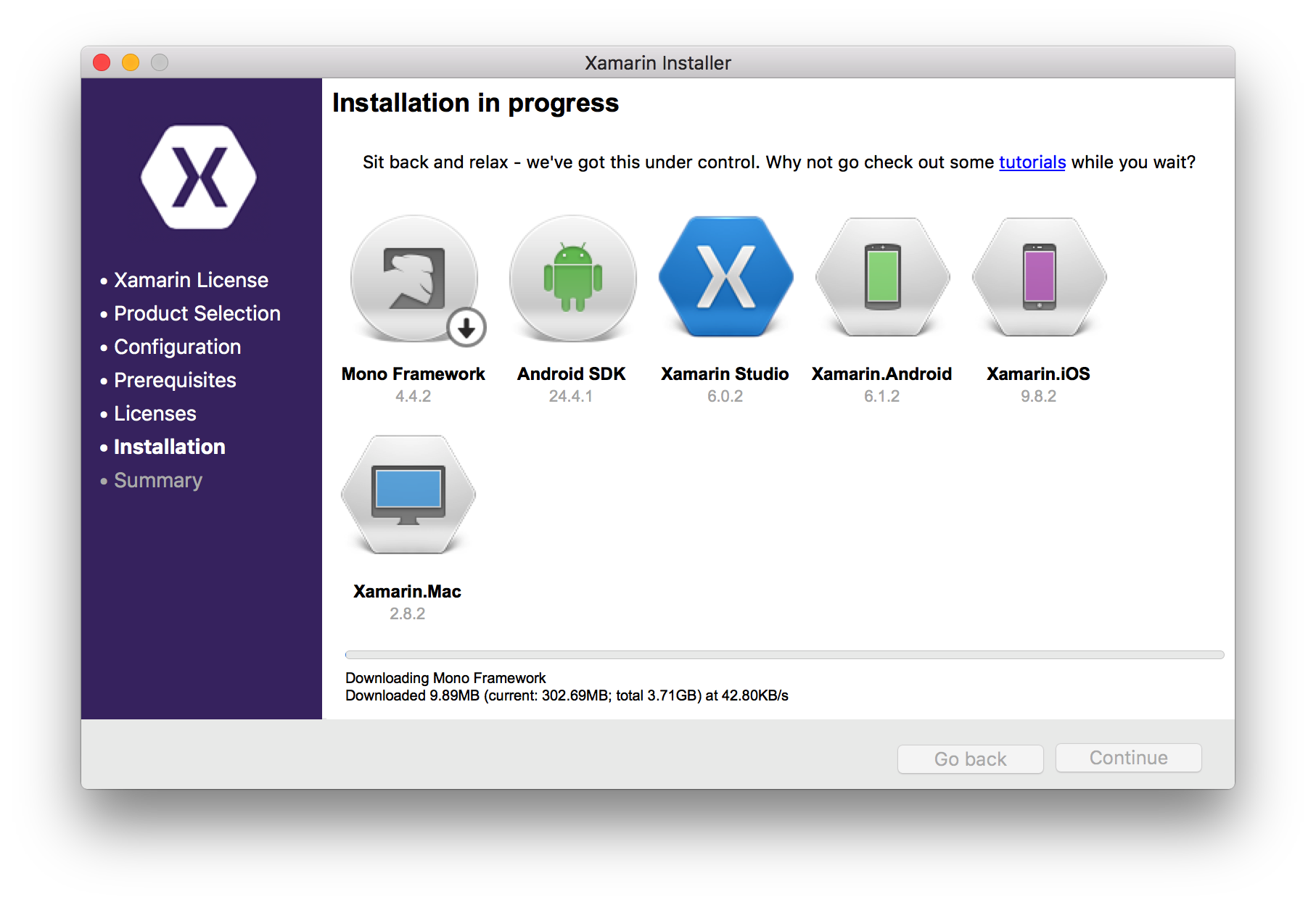The image size is (1316, 905).
Task: Click the Xamarin.iOS purple phone icon
Action: 1039,277
